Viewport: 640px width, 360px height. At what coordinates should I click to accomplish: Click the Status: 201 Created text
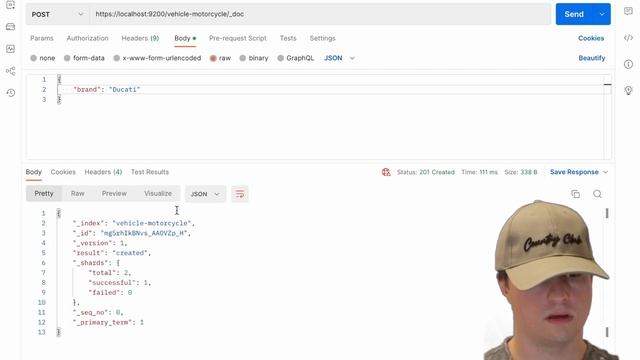[x=426, y=172]
